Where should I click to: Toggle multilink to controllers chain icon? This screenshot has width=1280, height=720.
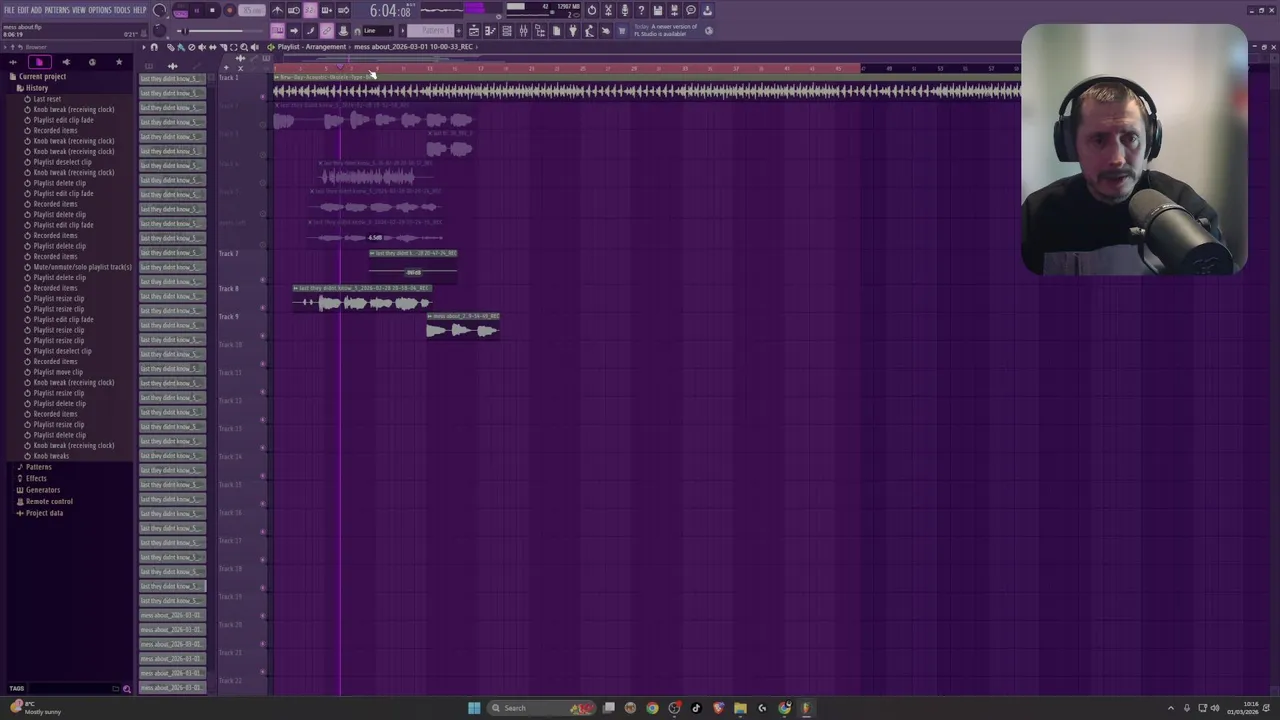(x=326, y=31)
